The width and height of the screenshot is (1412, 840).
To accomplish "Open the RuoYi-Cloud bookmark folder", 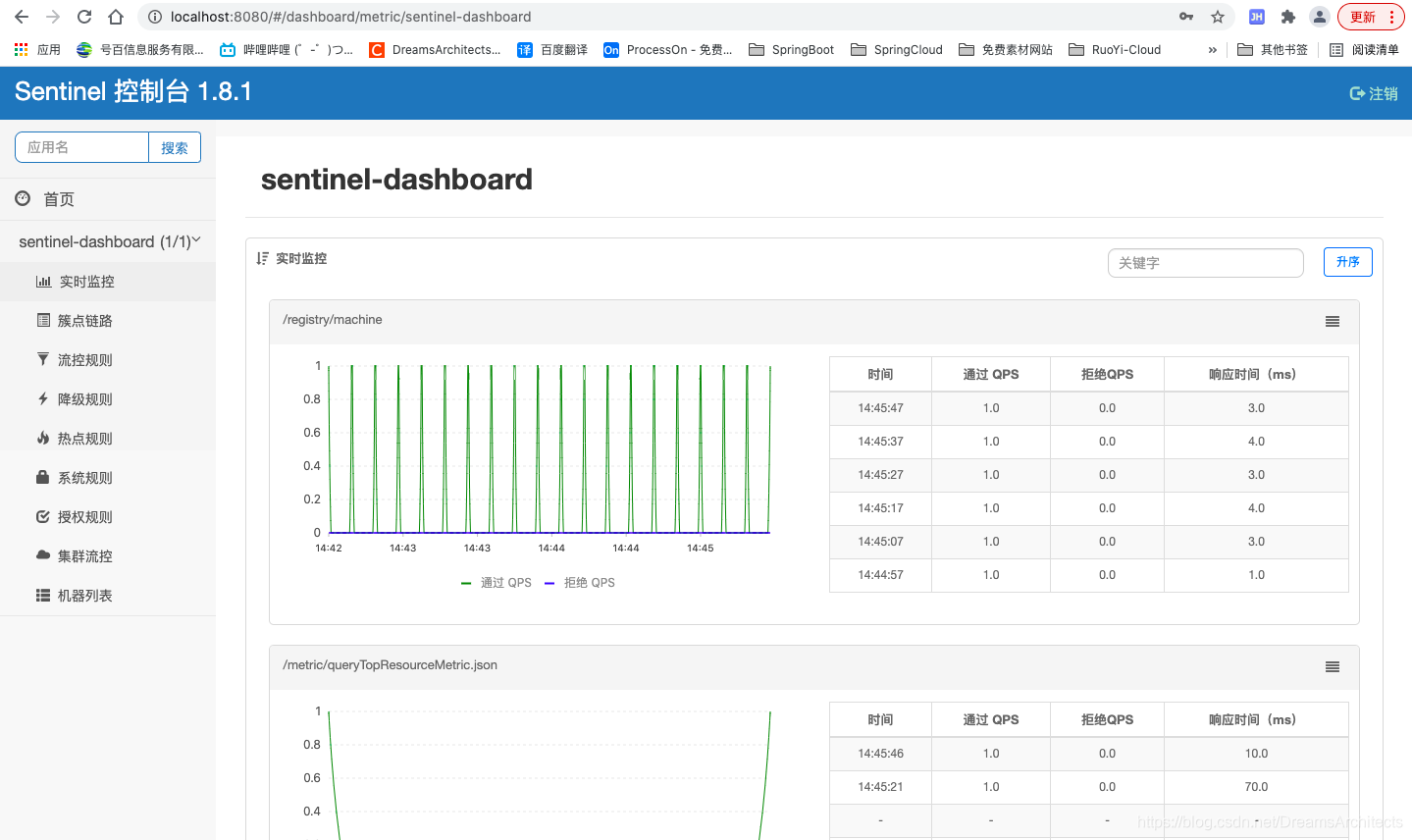I will tap(1114, 50).
